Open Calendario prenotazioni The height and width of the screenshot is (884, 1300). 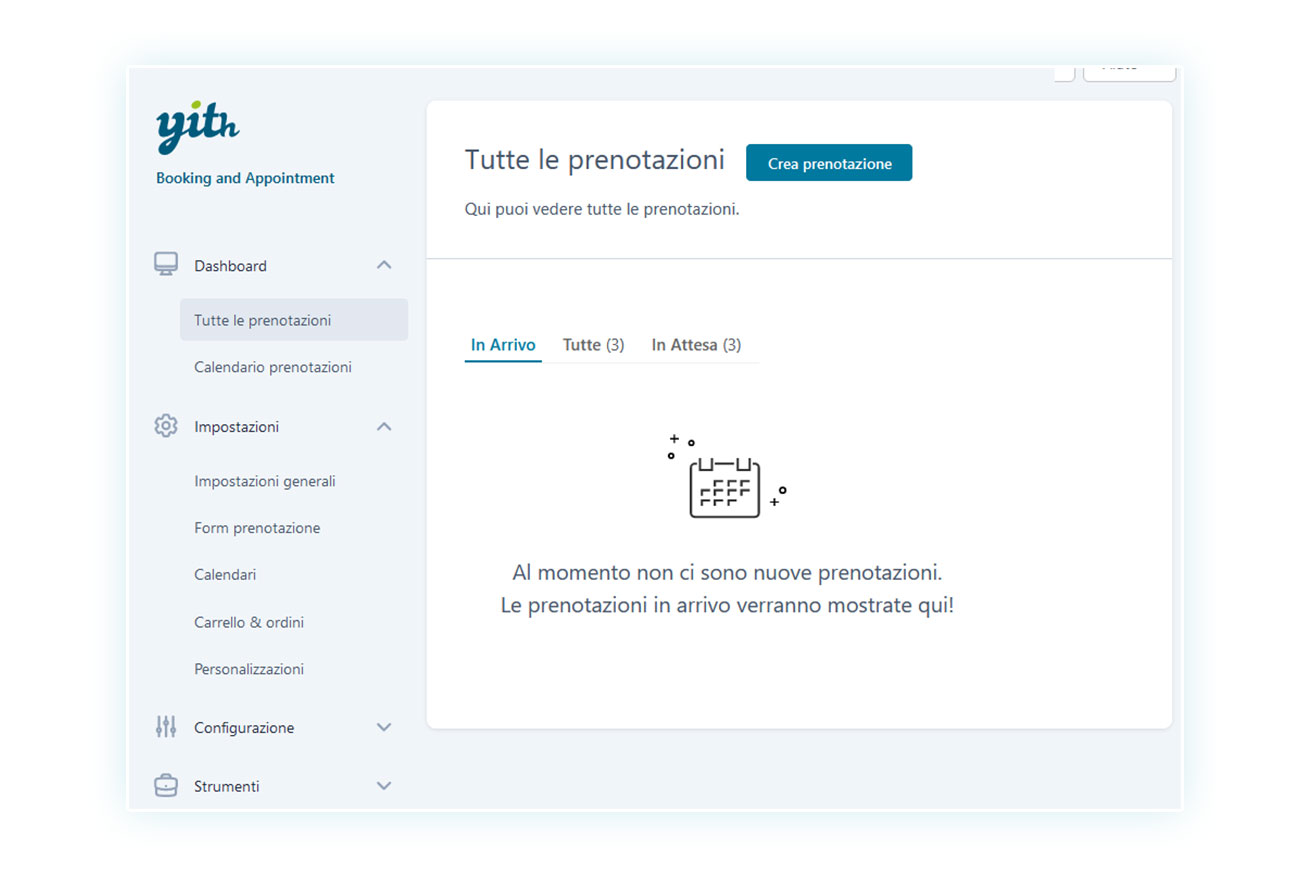(x=273, y=367)
